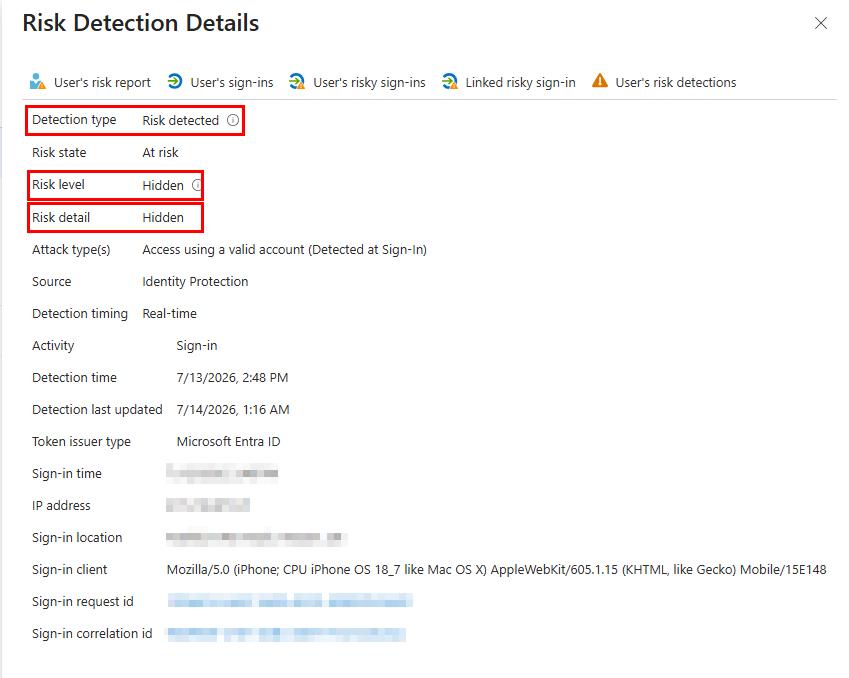The image size is (849, 678).
Task: Close the Risk Detection Details panel
Action: pyautogui.click(x=821, y=23)
